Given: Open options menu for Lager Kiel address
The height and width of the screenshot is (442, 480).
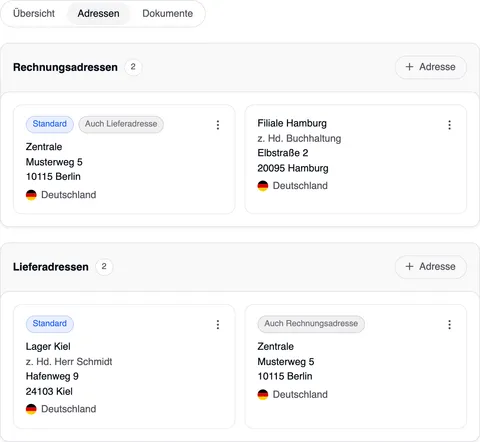Looking at the screenshot, I should pyautogui.click(x=218, y=325).
